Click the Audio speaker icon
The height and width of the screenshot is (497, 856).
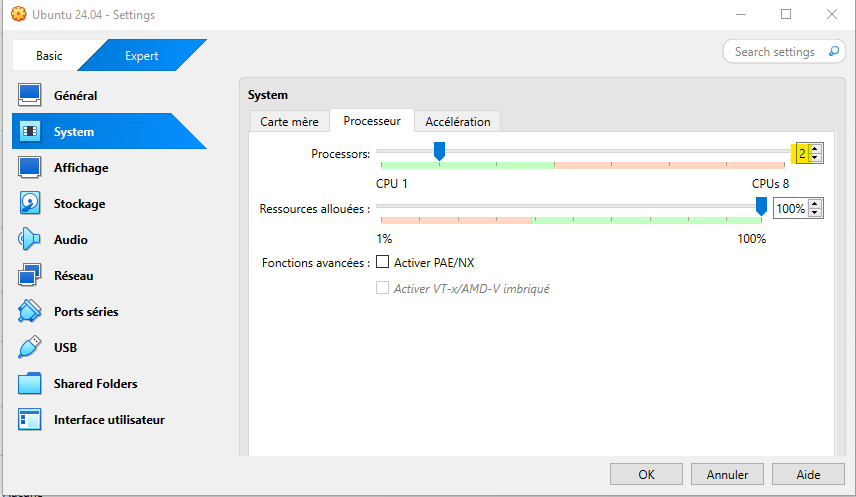tap(30, 240)
